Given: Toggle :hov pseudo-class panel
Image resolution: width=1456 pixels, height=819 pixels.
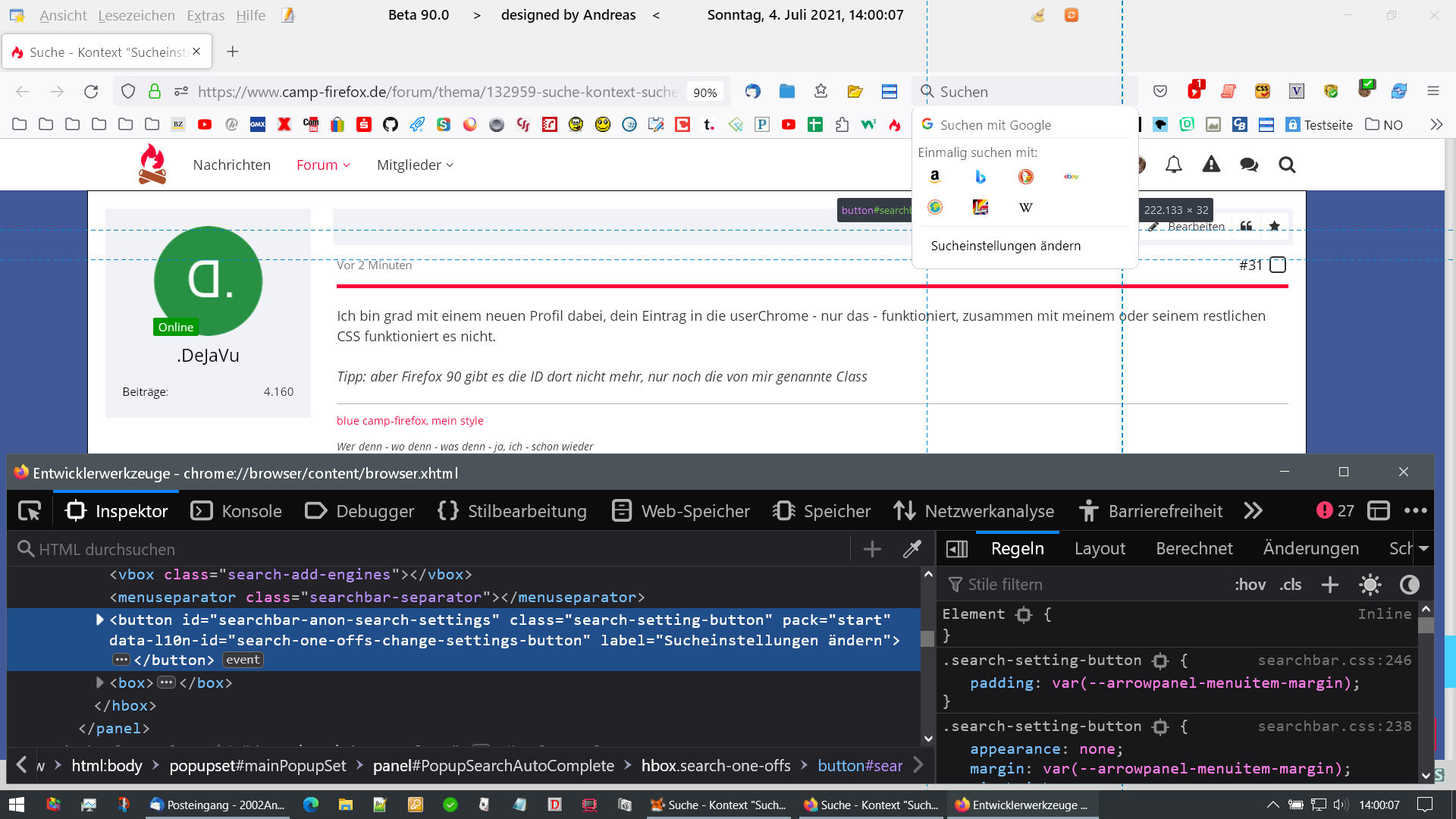Looking at the screenshot, I should [1250, 585].
